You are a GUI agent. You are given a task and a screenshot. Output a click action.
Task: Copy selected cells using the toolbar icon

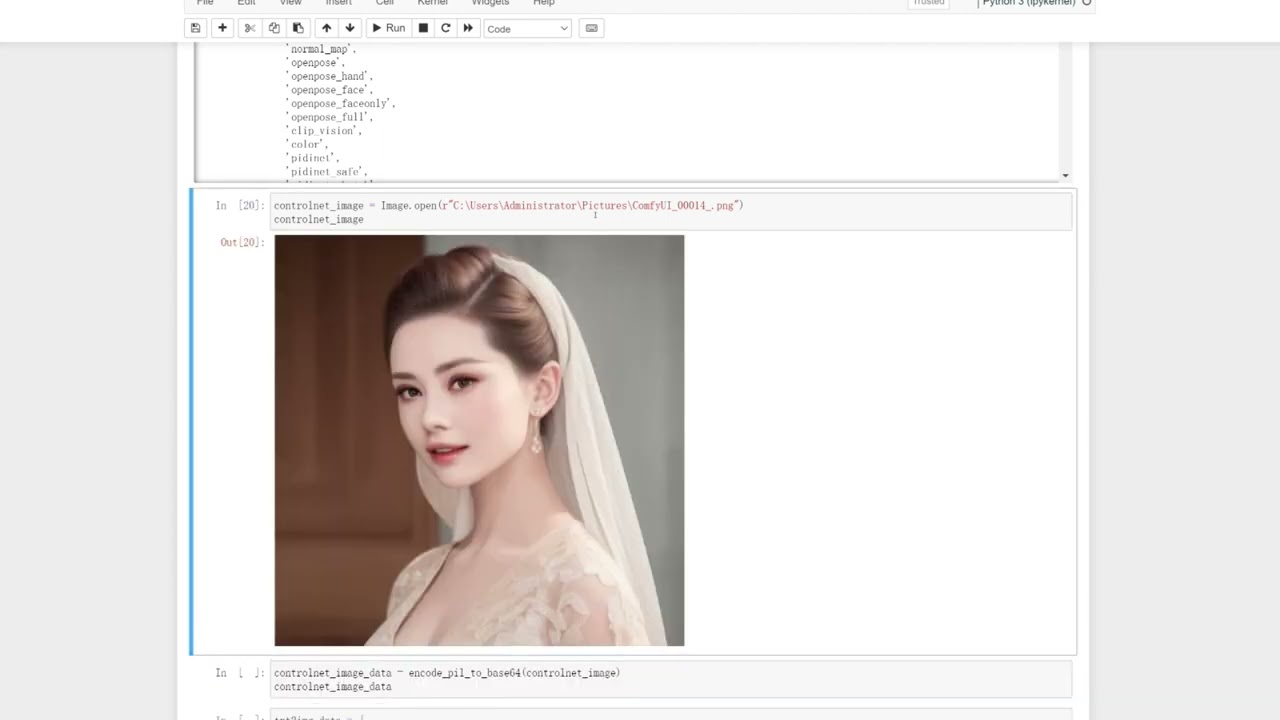[x=274, y=28]
